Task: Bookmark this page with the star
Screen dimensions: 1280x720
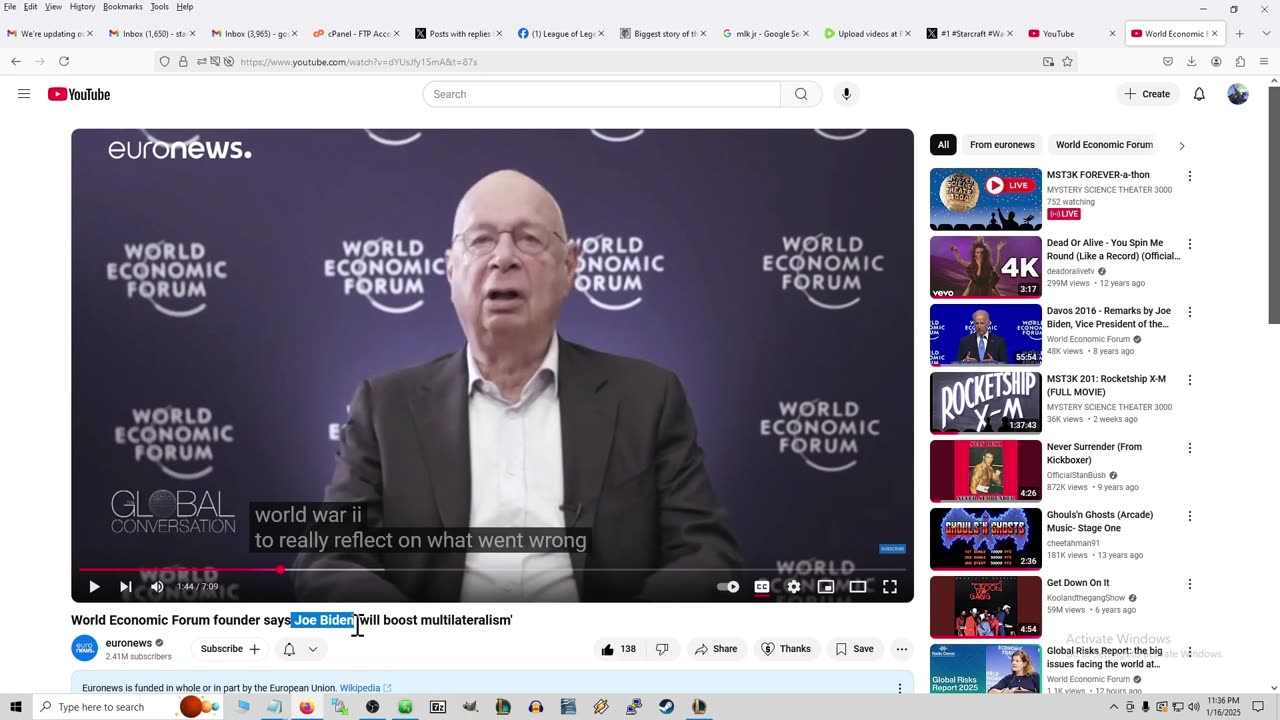Action: tap(1067, 62)
